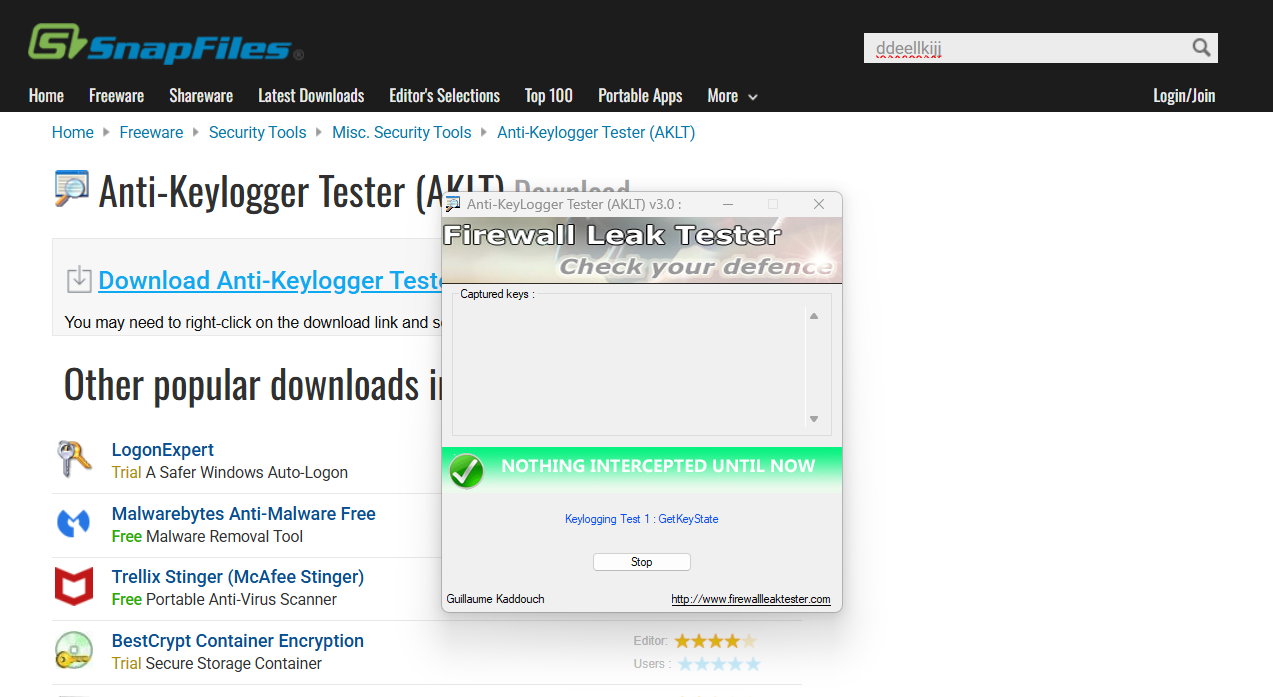
Task: Select Editor's Selections in the nav bar
Action: 444,96
